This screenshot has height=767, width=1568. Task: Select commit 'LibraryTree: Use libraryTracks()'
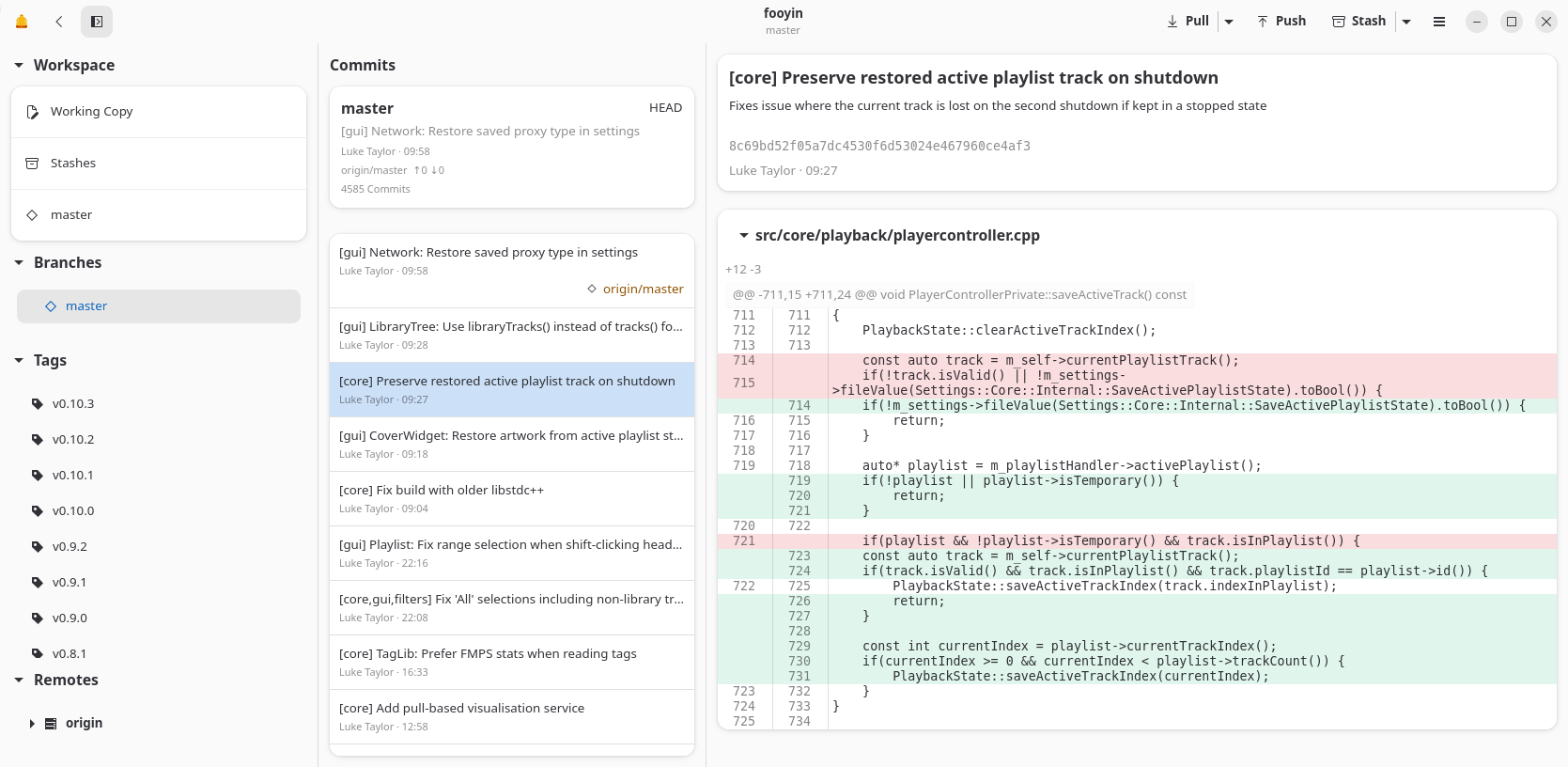[x=512, y=336]
